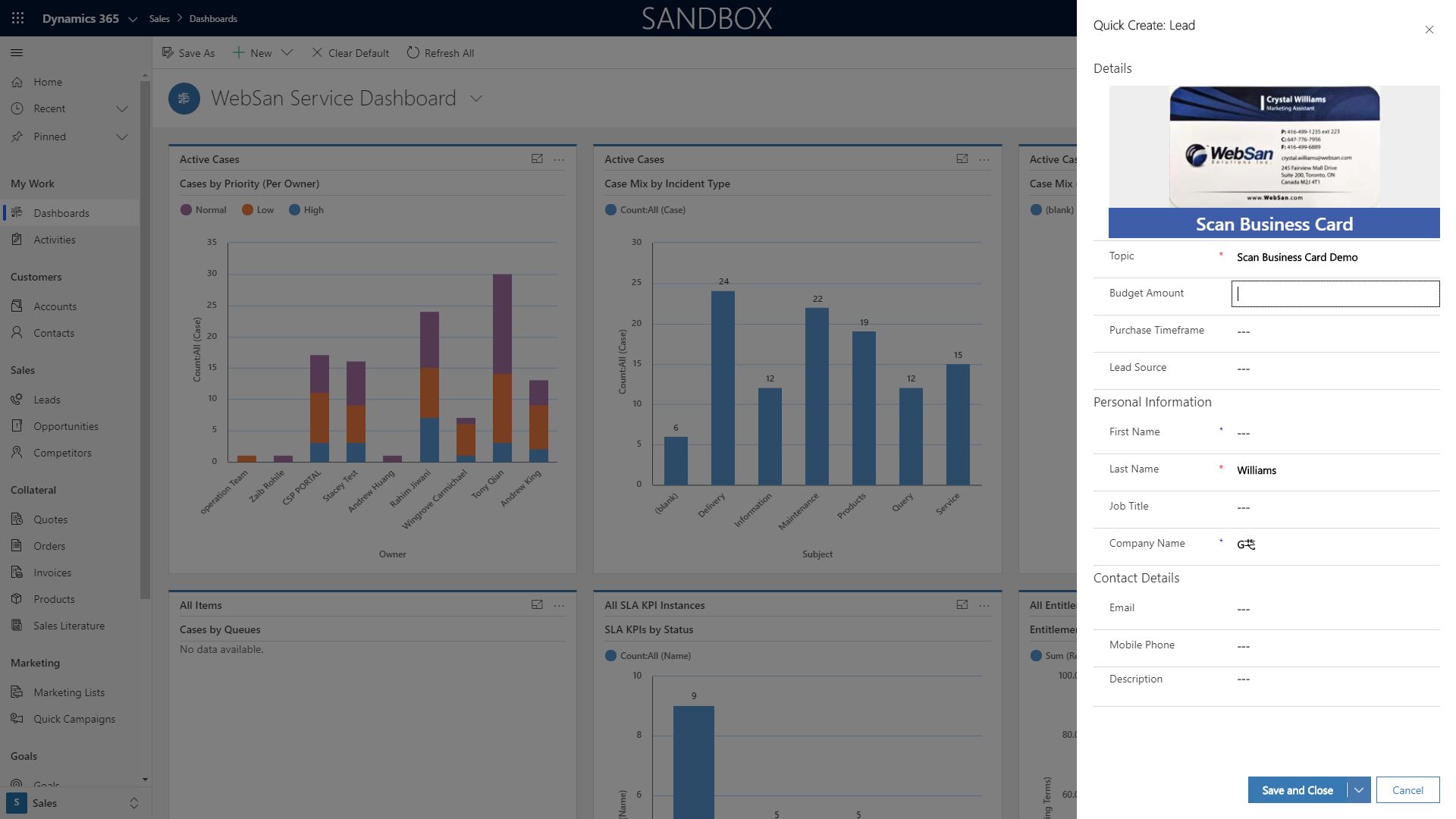Open more options for Cases by Priority chart
This screenshot has width=1456, height=819.
click(x=559, y=159)
